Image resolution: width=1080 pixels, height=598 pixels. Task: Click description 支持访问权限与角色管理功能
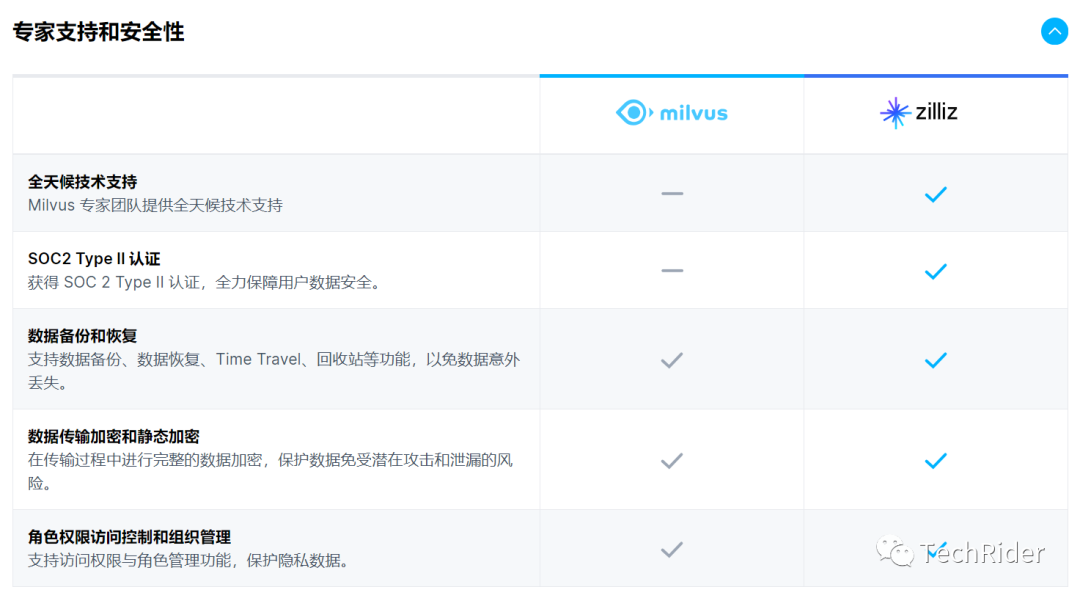coord(189,561)
